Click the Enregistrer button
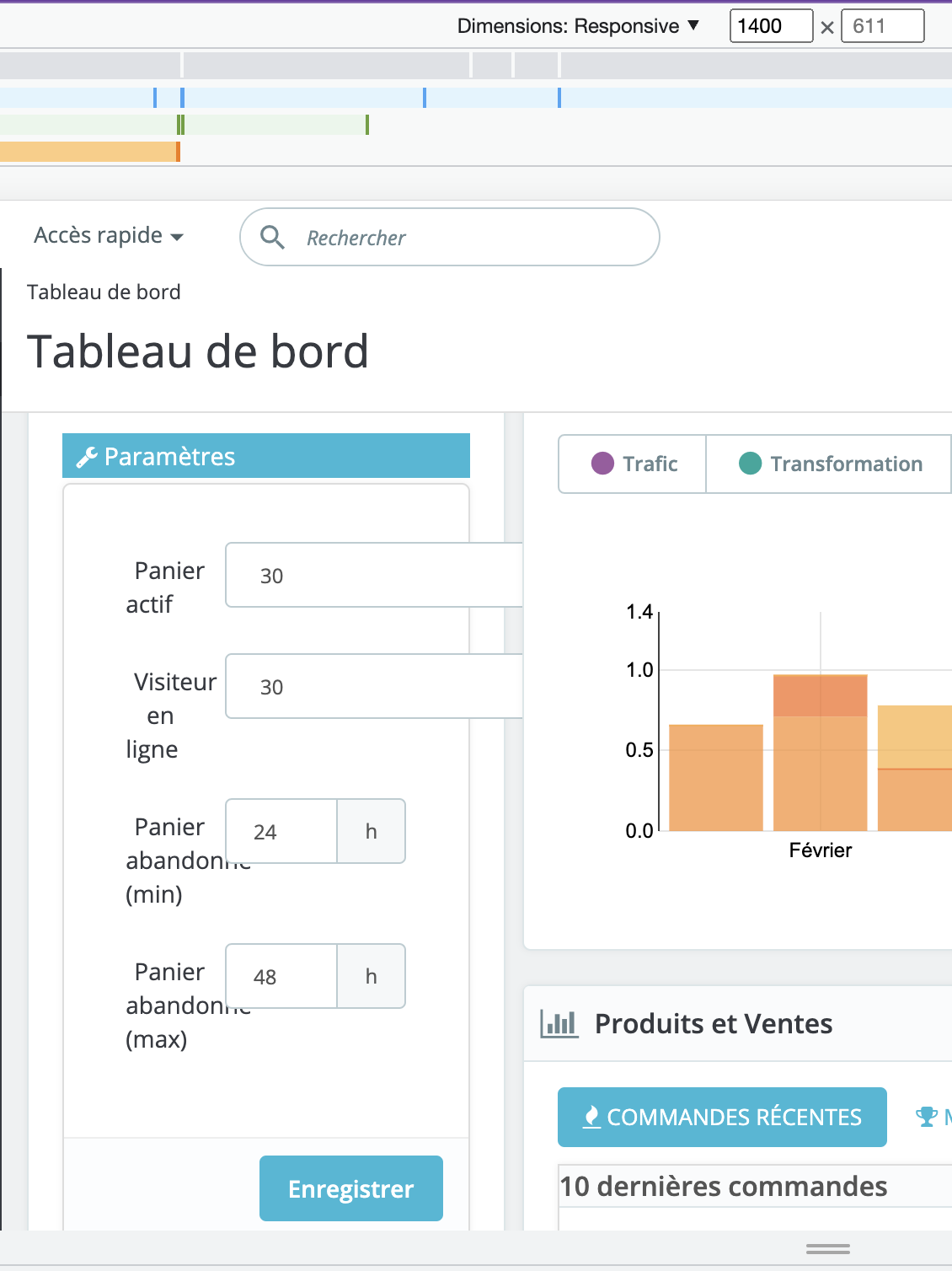The width and height of the screenshot is (952, 1271). tap(351, 1188)
